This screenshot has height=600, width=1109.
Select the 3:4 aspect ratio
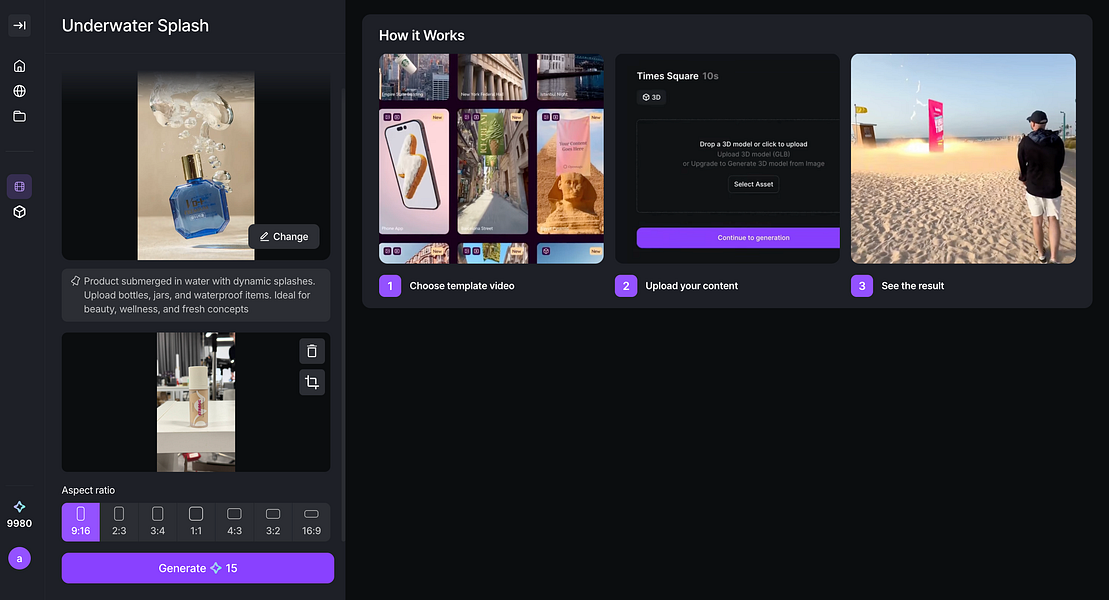point(158,522)
